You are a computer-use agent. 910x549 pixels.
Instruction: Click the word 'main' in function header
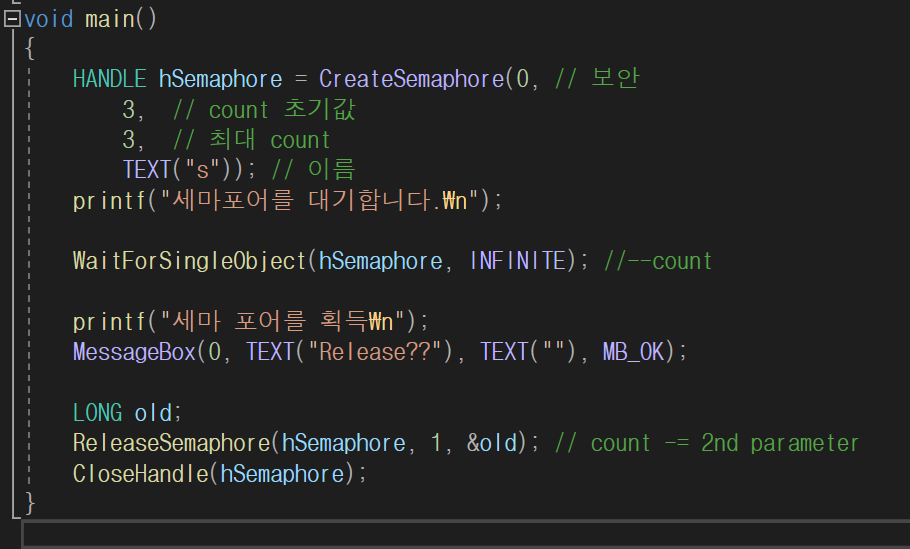coord(110,19)
